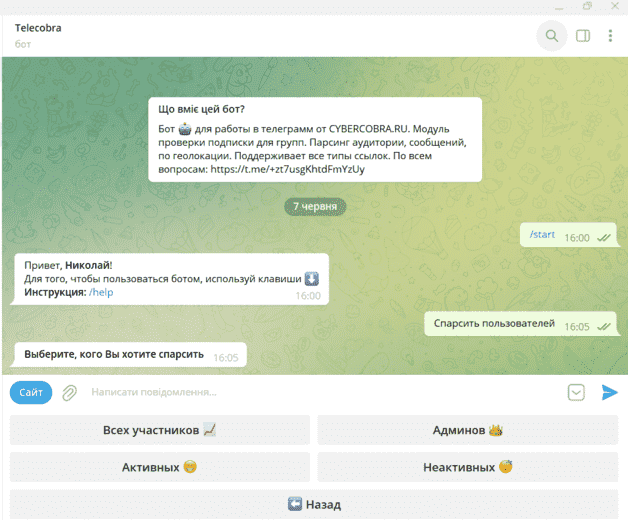Maximize the Telegram window

coord(587,6)
